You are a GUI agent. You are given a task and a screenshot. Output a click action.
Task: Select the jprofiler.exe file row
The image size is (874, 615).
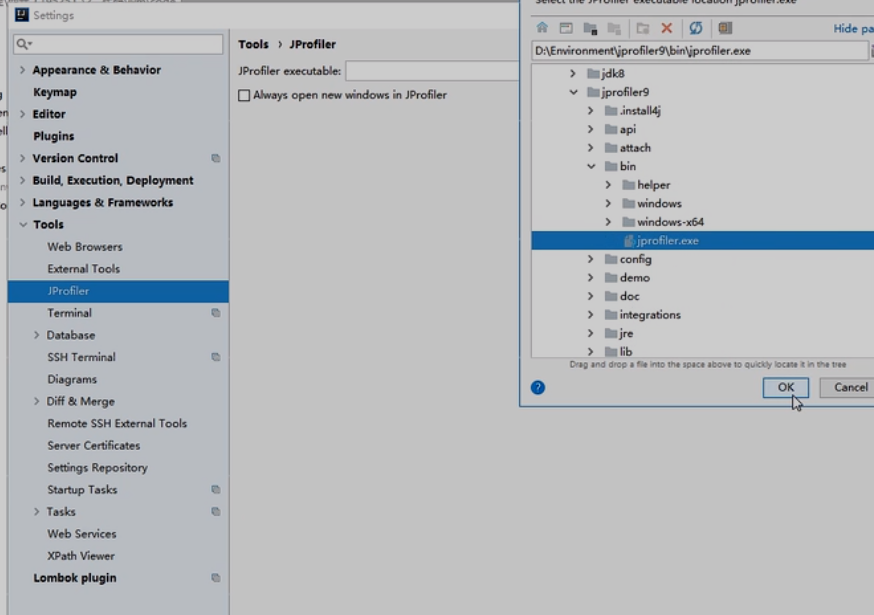(702, 241)
